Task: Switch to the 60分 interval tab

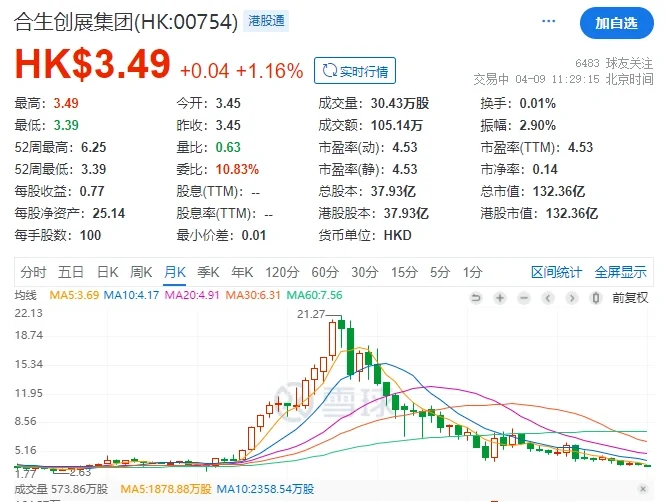Action: (325, 272)
